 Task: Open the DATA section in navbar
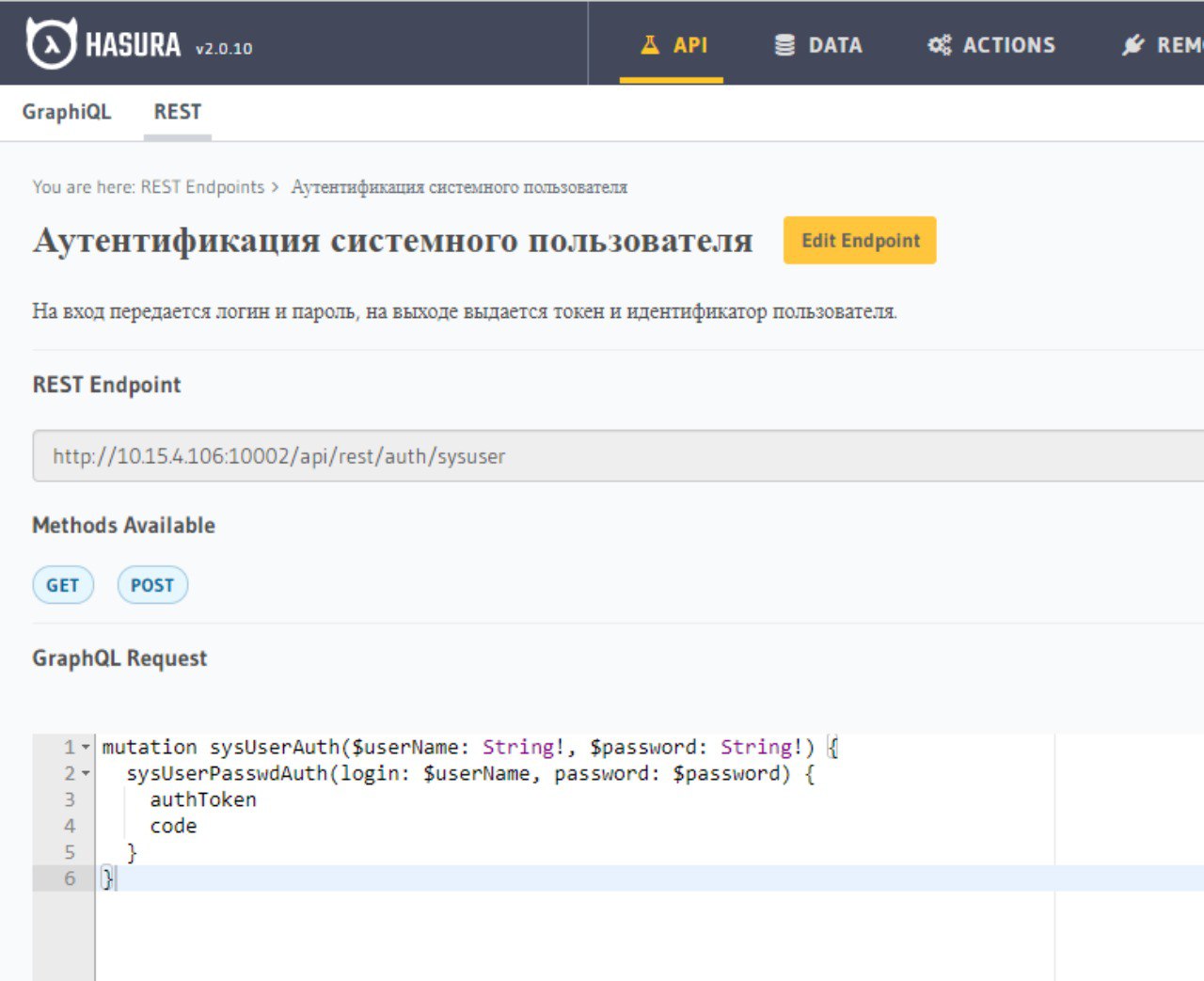point(817,44)
